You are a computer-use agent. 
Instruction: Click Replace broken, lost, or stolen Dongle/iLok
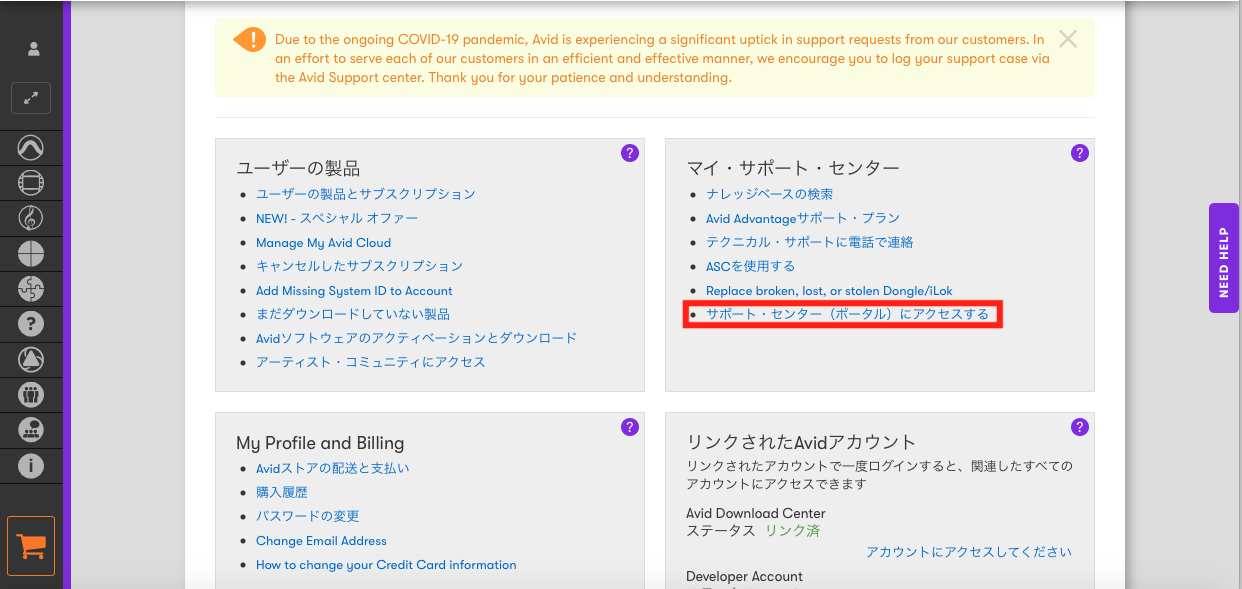tap(829, 291)
